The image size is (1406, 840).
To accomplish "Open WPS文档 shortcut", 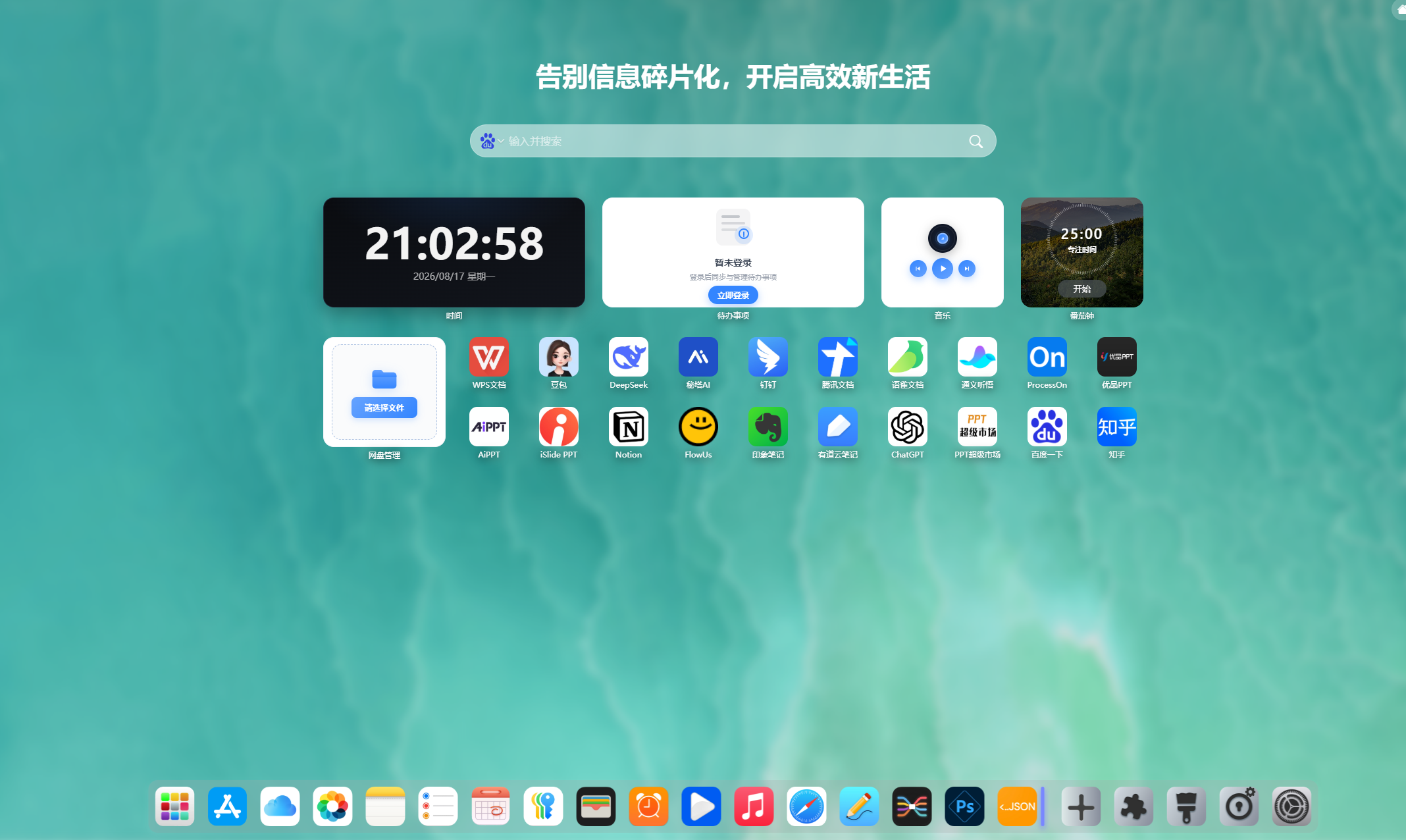I will pos(489,357).
